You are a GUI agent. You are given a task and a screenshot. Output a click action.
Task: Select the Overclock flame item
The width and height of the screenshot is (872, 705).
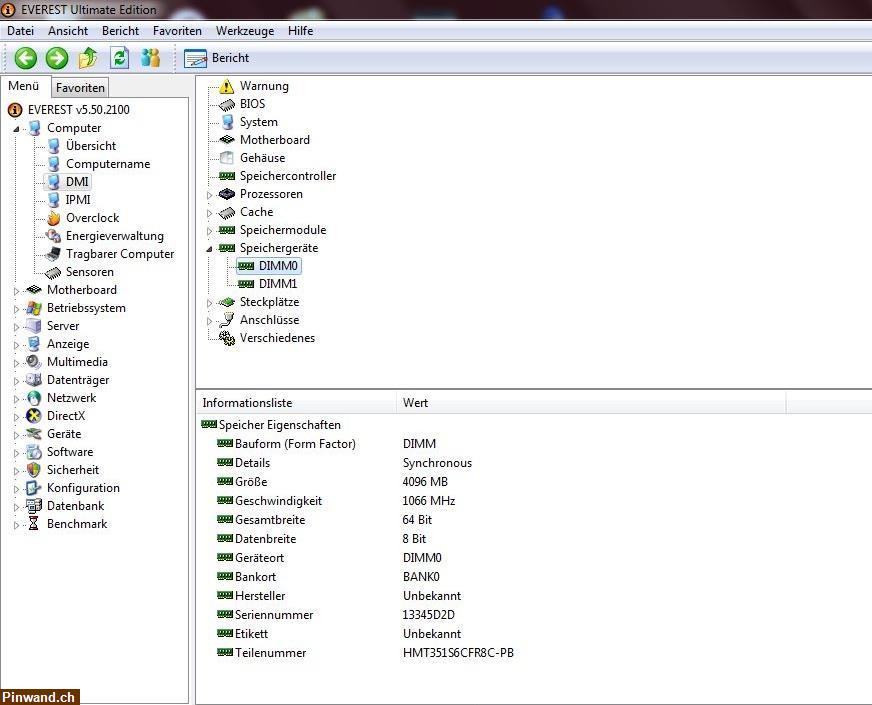[x=91, y=218]
